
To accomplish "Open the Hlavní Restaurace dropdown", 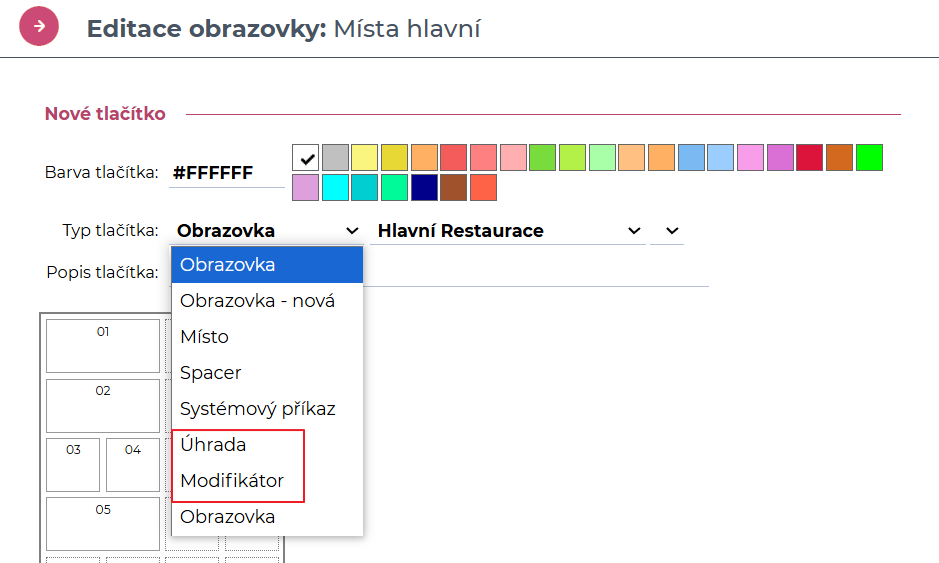I will point(508,231).
